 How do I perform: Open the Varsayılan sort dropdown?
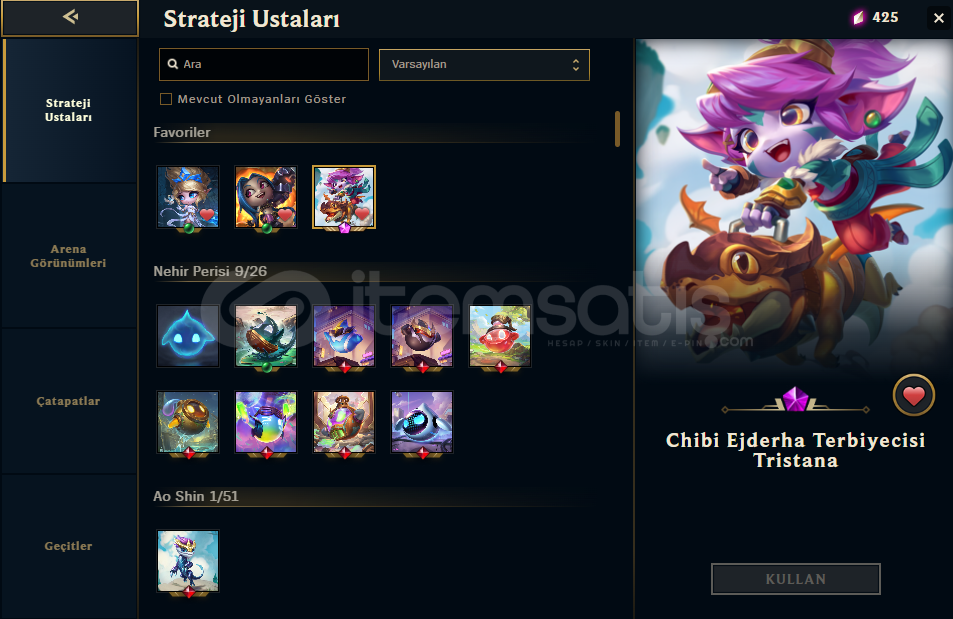click(x=484, y=64)
